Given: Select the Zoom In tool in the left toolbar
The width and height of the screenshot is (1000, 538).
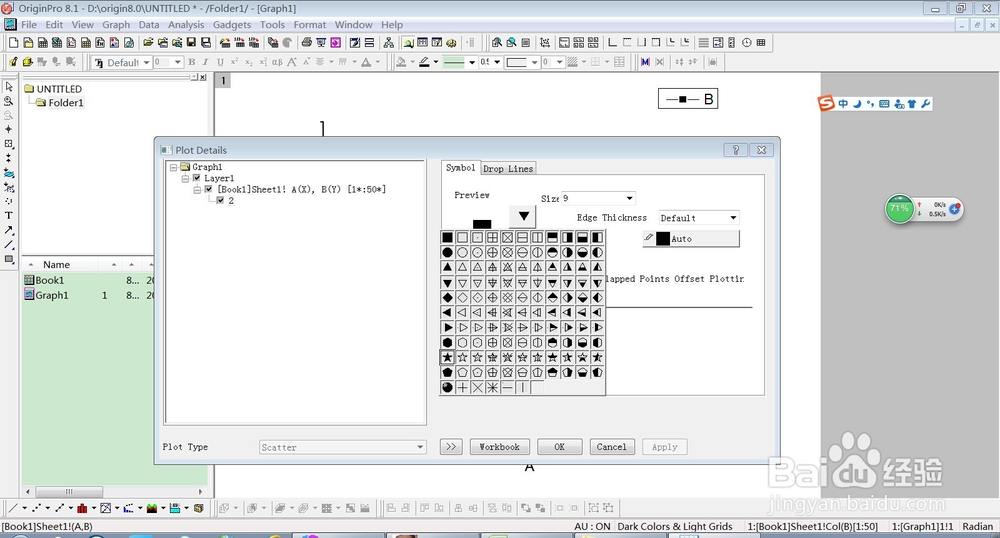Looking at the screenshot, I should tap(9, 101).
